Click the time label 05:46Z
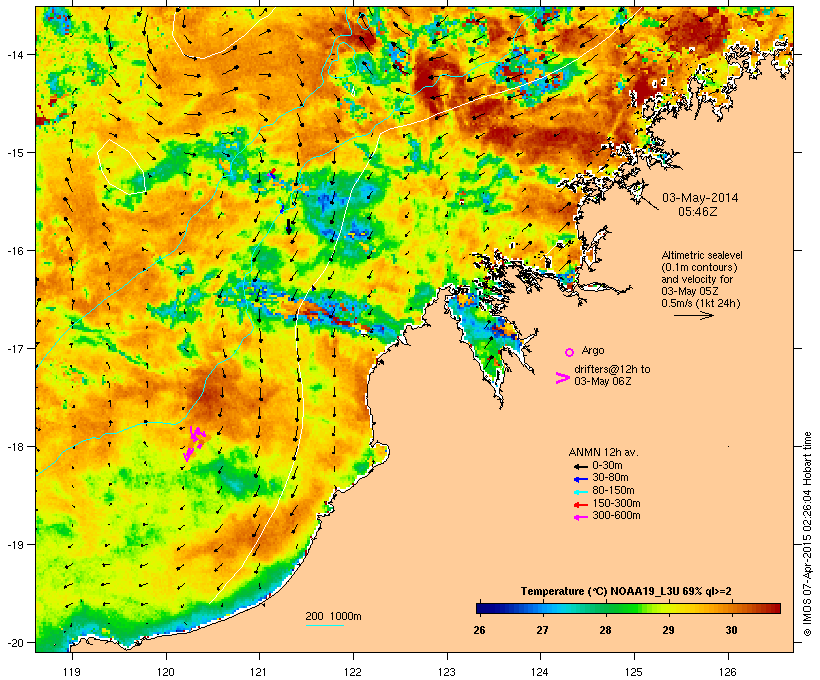820x680 pixels. coord(698,212)
